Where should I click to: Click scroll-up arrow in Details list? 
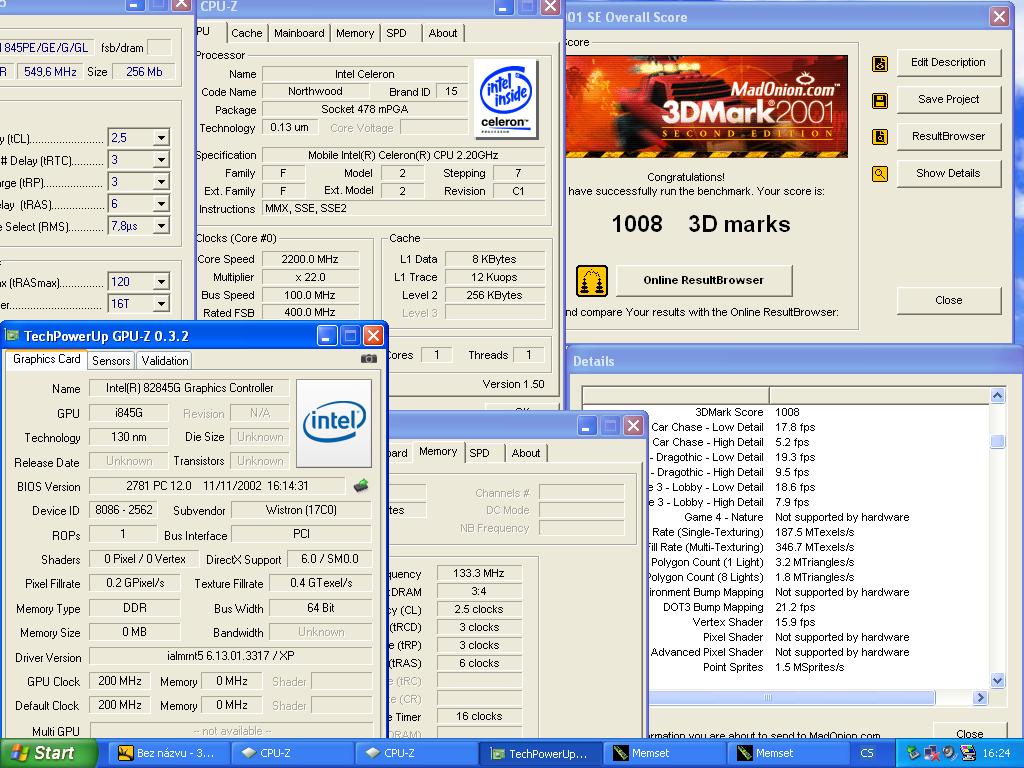click(997, 395)
